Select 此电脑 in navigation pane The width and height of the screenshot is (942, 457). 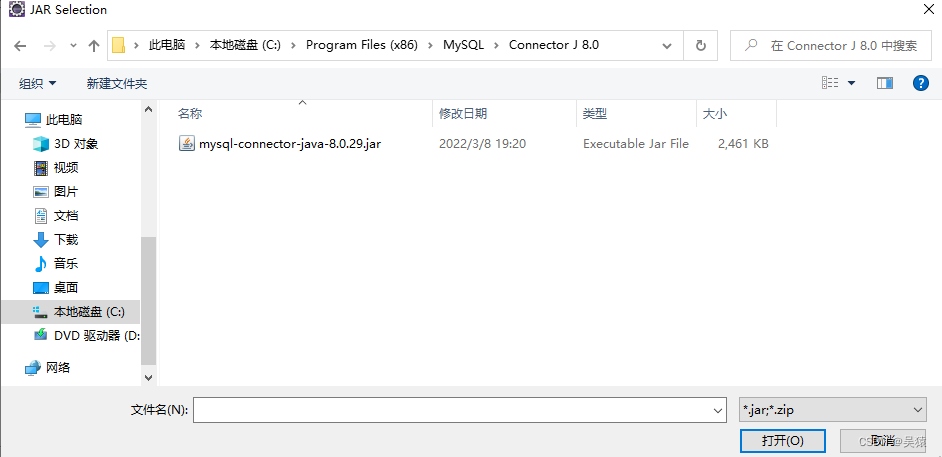tap(64, 120)
